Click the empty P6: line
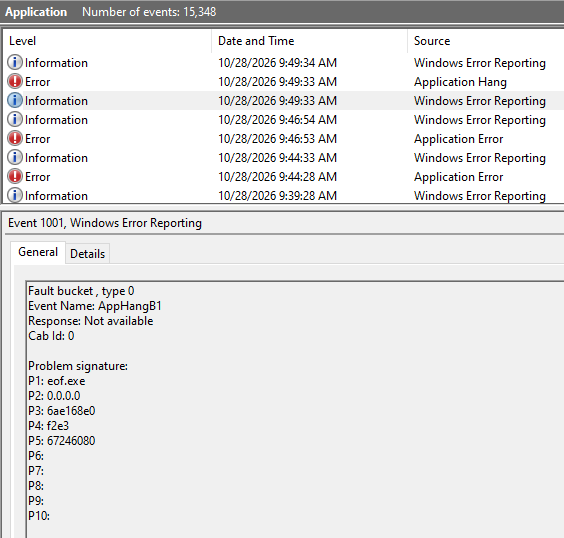564x538 pixels. (x=36, y=456)
